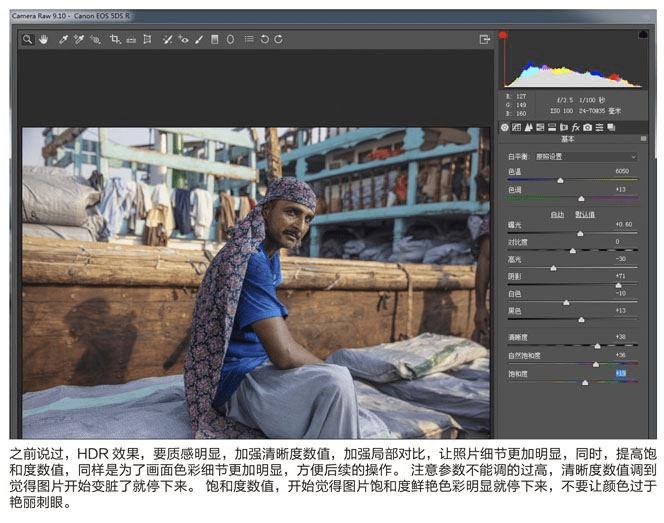Screen dimensions: 664x523
Task: Click the 清晰度 (Clarity) slider handle
Action: pyautogui.click(x=597, y=346)
